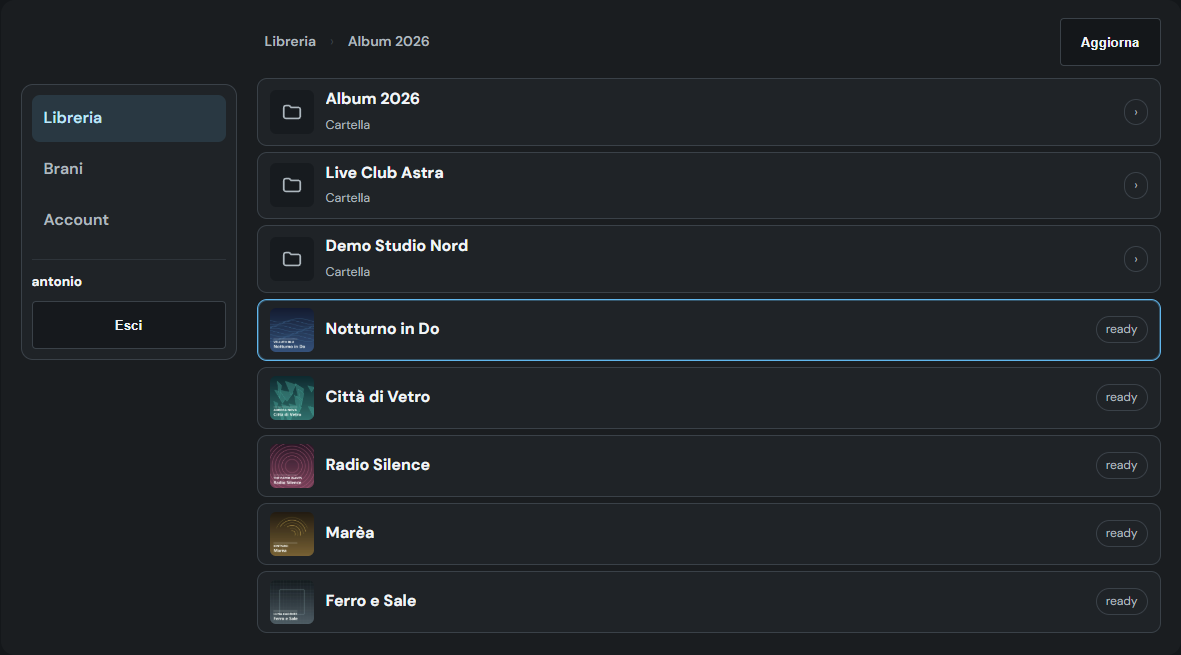Open the Marèa cover thumbnail
1181x655 pixels.
[291, 534]
